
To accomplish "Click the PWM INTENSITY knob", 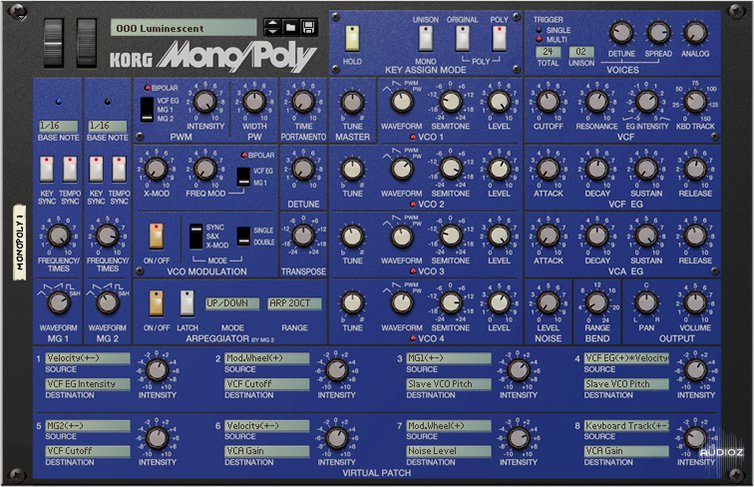I will [x=205, y=101].
